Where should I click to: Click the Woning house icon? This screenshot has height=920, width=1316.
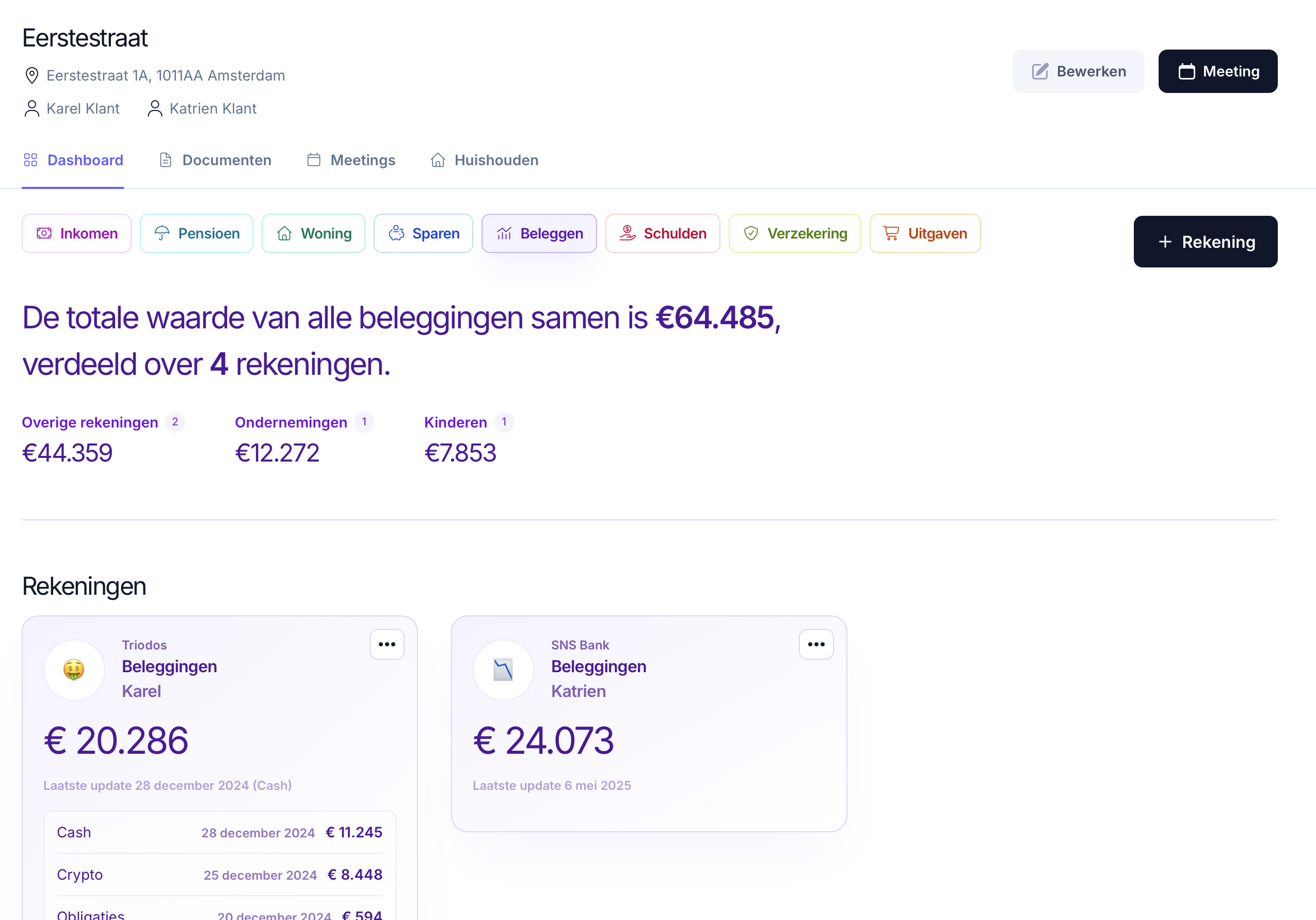pyautogui.click(x=285, y=233)
